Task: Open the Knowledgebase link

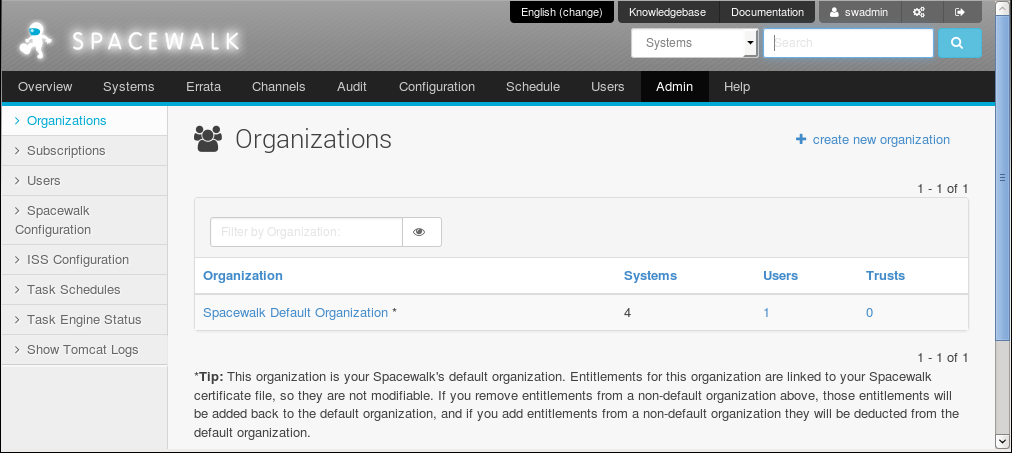Action: click(x=667, y=12)
